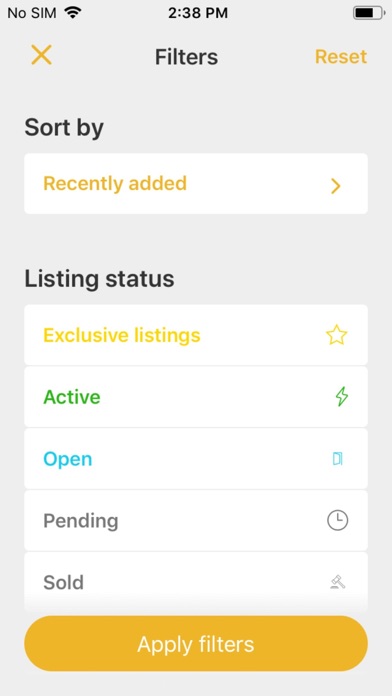Click the battery icon in status bar
Image resolution: width=392 pixels, height=696 pixels.
(x=368, y=13)
